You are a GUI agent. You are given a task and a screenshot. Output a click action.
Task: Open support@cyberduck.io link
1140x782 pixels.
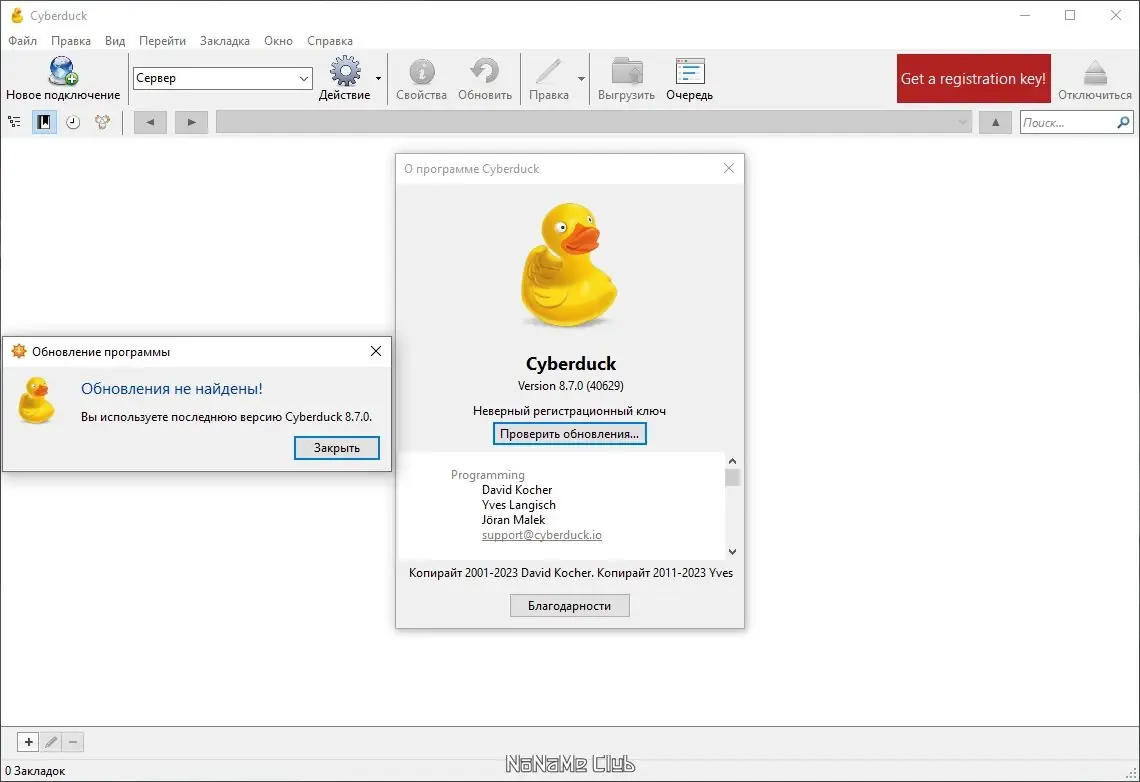click(x=542, y=535)
